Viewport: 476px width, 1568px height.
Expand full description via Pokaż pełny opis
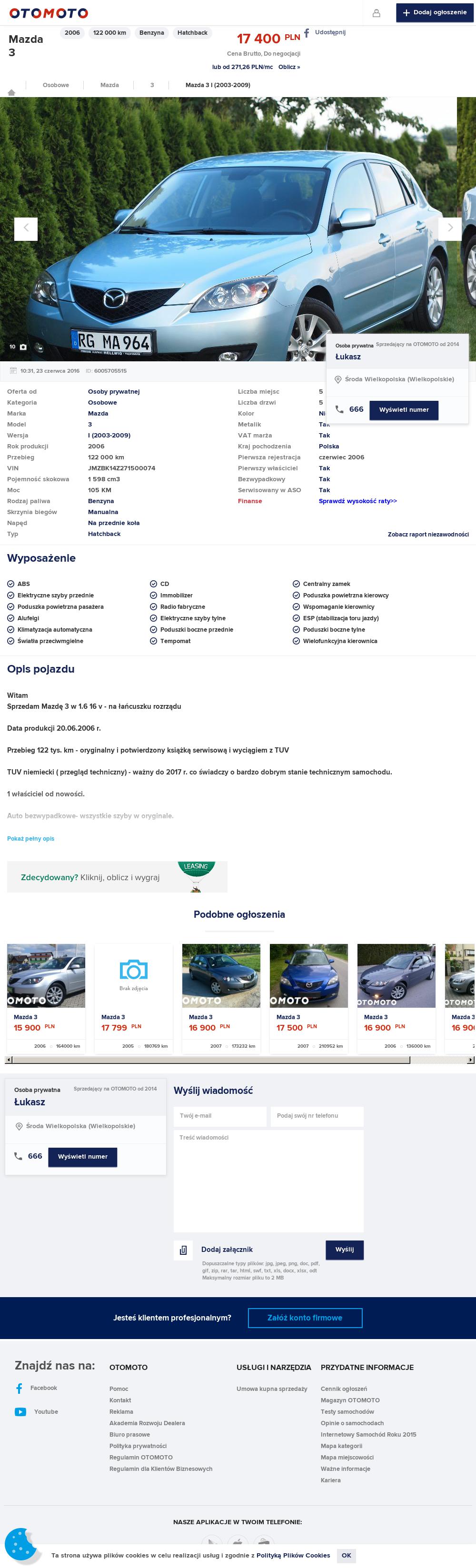tap(30, 838)
